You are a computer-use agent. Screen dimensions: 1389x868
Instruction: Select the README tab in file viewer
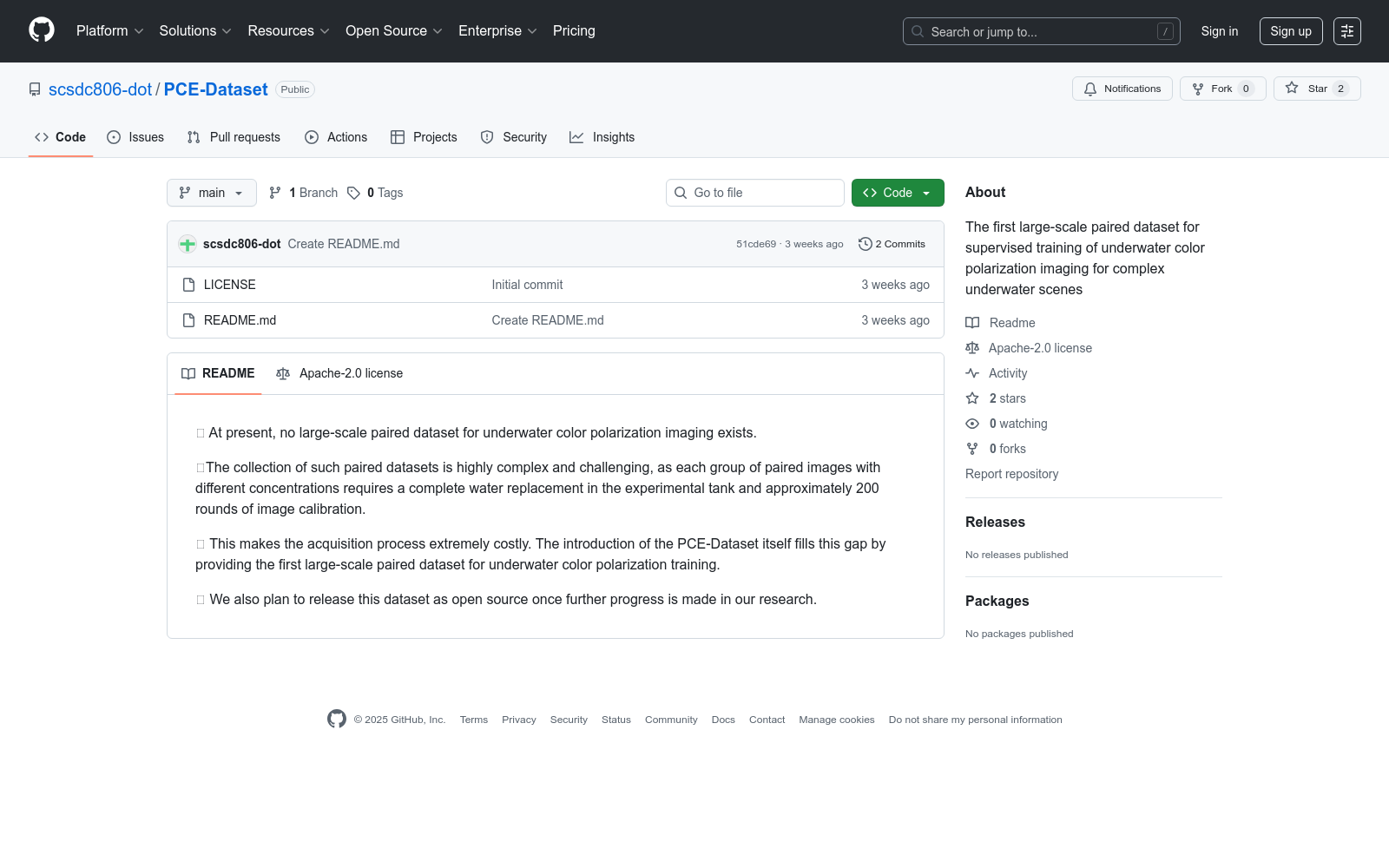click(x=218, y=373)
